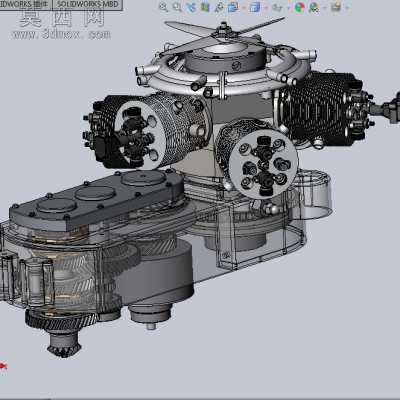Click the Hide/Show Items icon
Viewport: 400px width, 400px height.
coord(277,7)
